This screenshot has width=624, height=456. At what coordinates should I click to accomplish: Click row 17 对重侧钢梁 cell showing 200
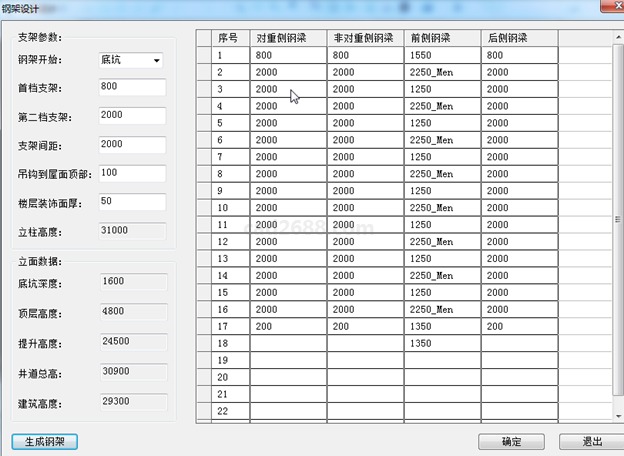pyautogui.click(x=288, y=326)
